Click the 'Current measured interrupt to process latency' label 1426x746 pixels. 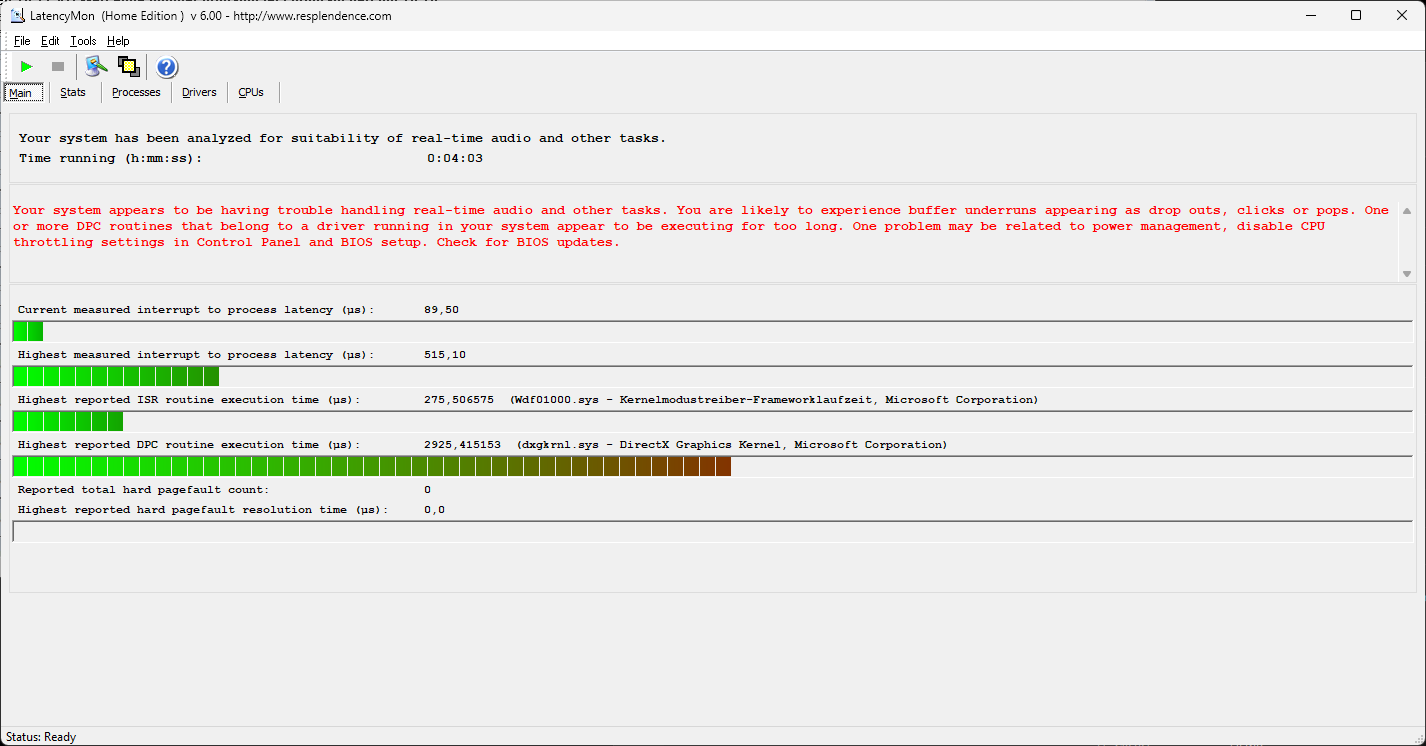196,310
